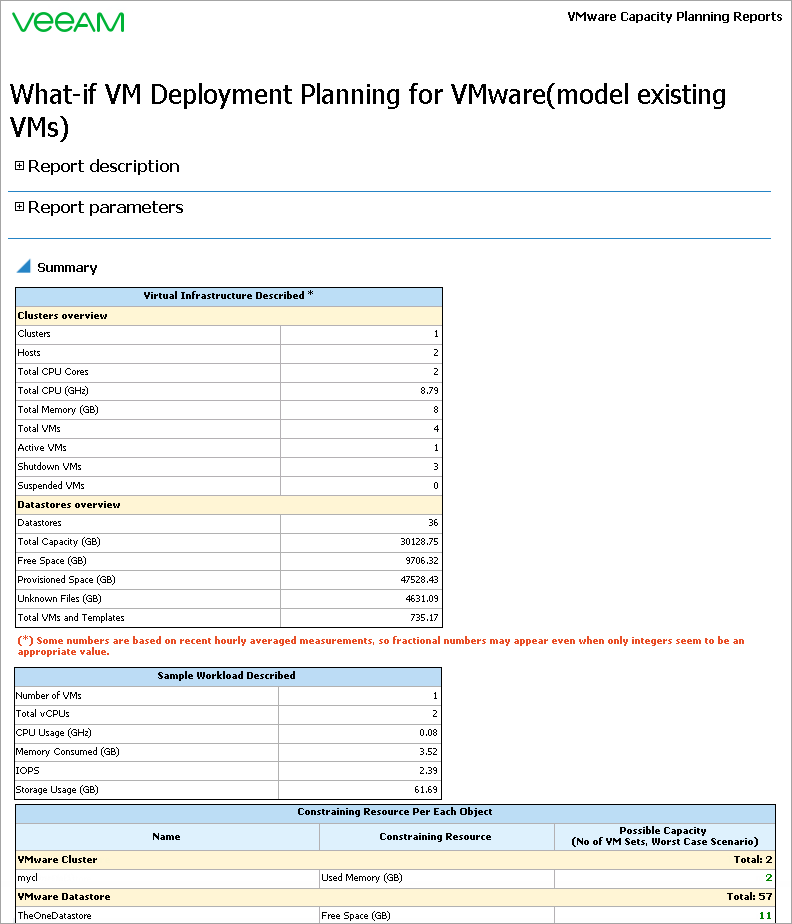Click the Total VMs and Templates value 735.17
This screenshot has width=792, height=924.
coord(424,618)
